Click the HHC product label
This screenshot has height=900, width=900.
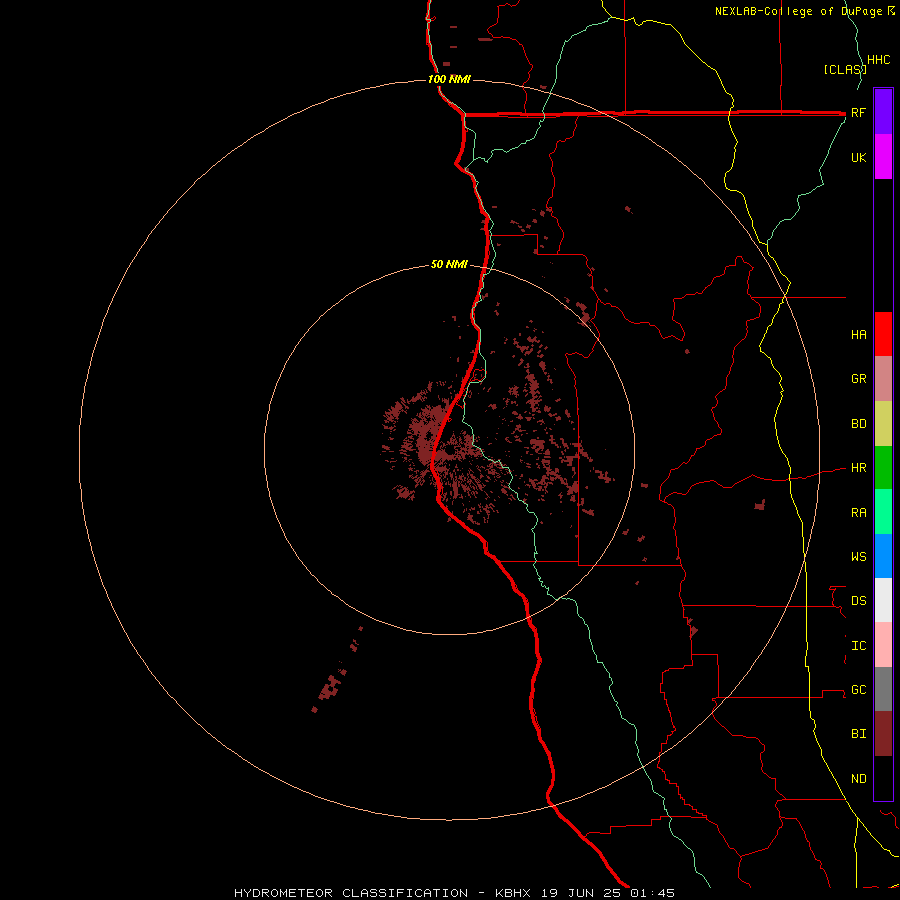point(878,60)
